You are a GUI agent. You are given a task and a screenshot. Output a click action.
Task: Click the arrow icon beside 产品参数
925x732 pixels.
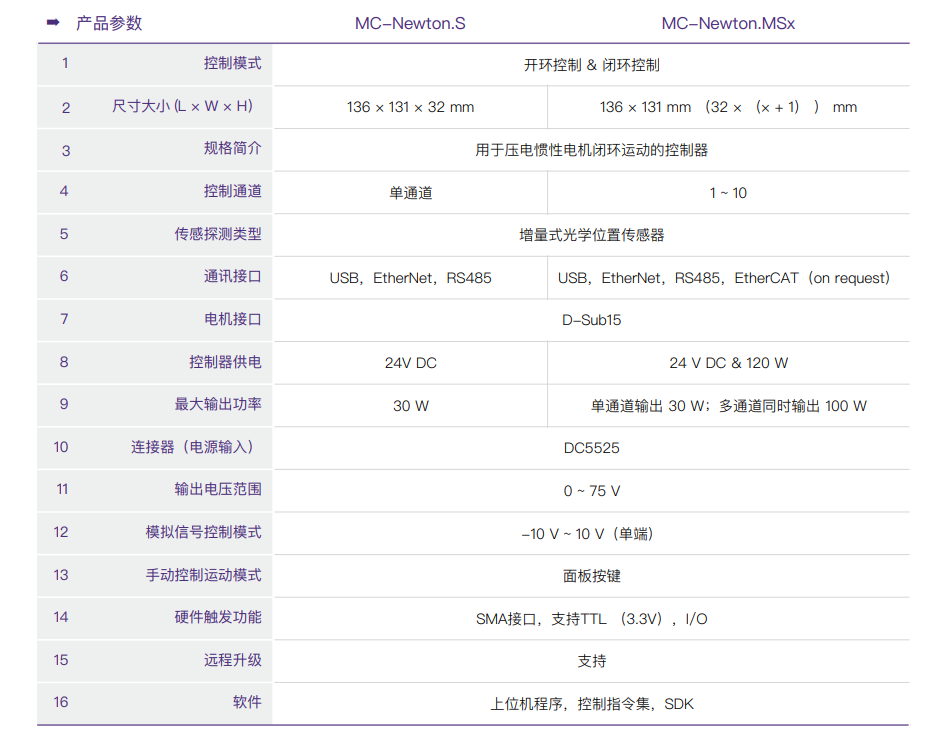(x=54, y=22)
